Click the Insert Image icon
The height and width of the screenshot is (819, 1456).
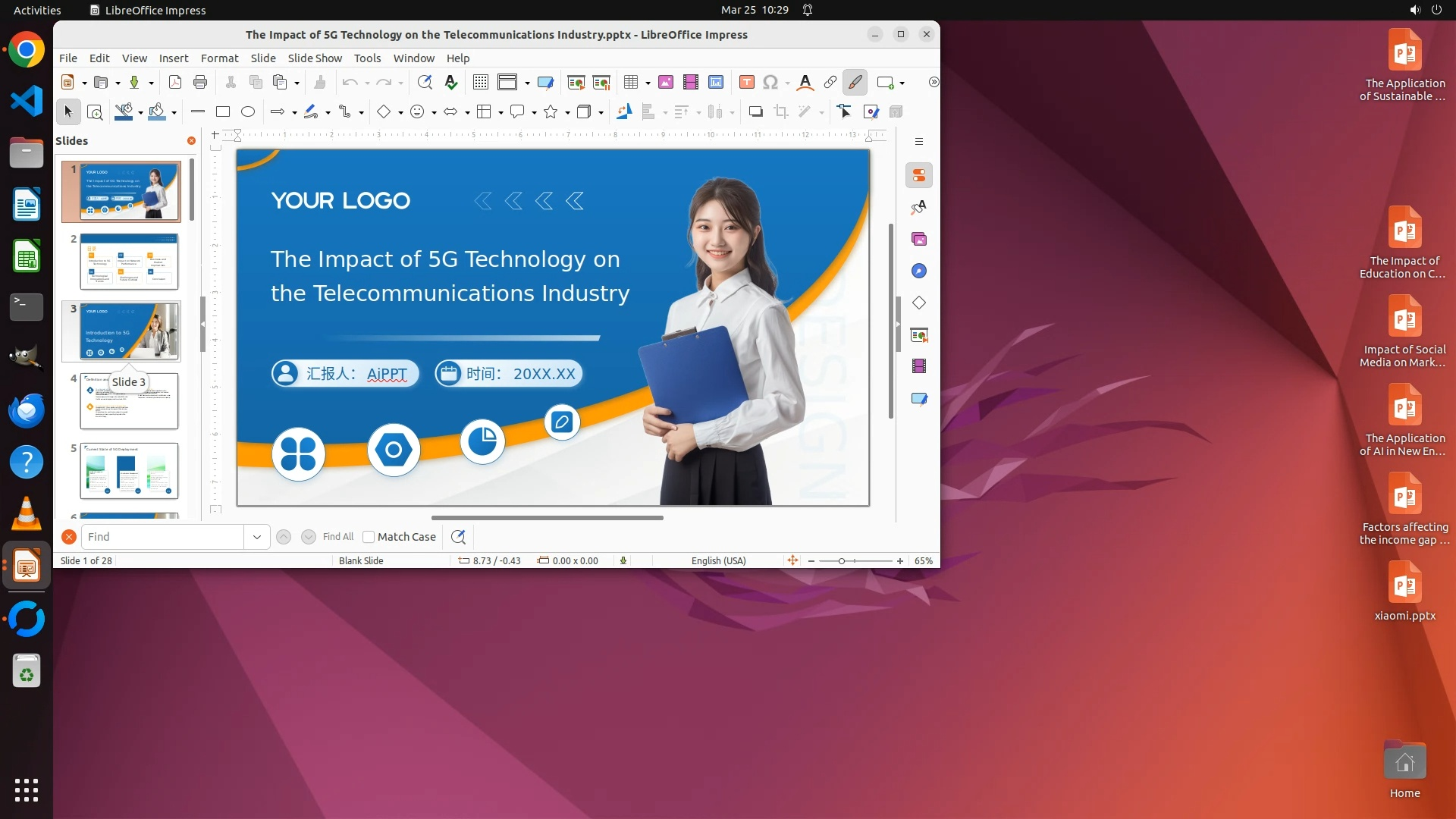click(666, 82)
